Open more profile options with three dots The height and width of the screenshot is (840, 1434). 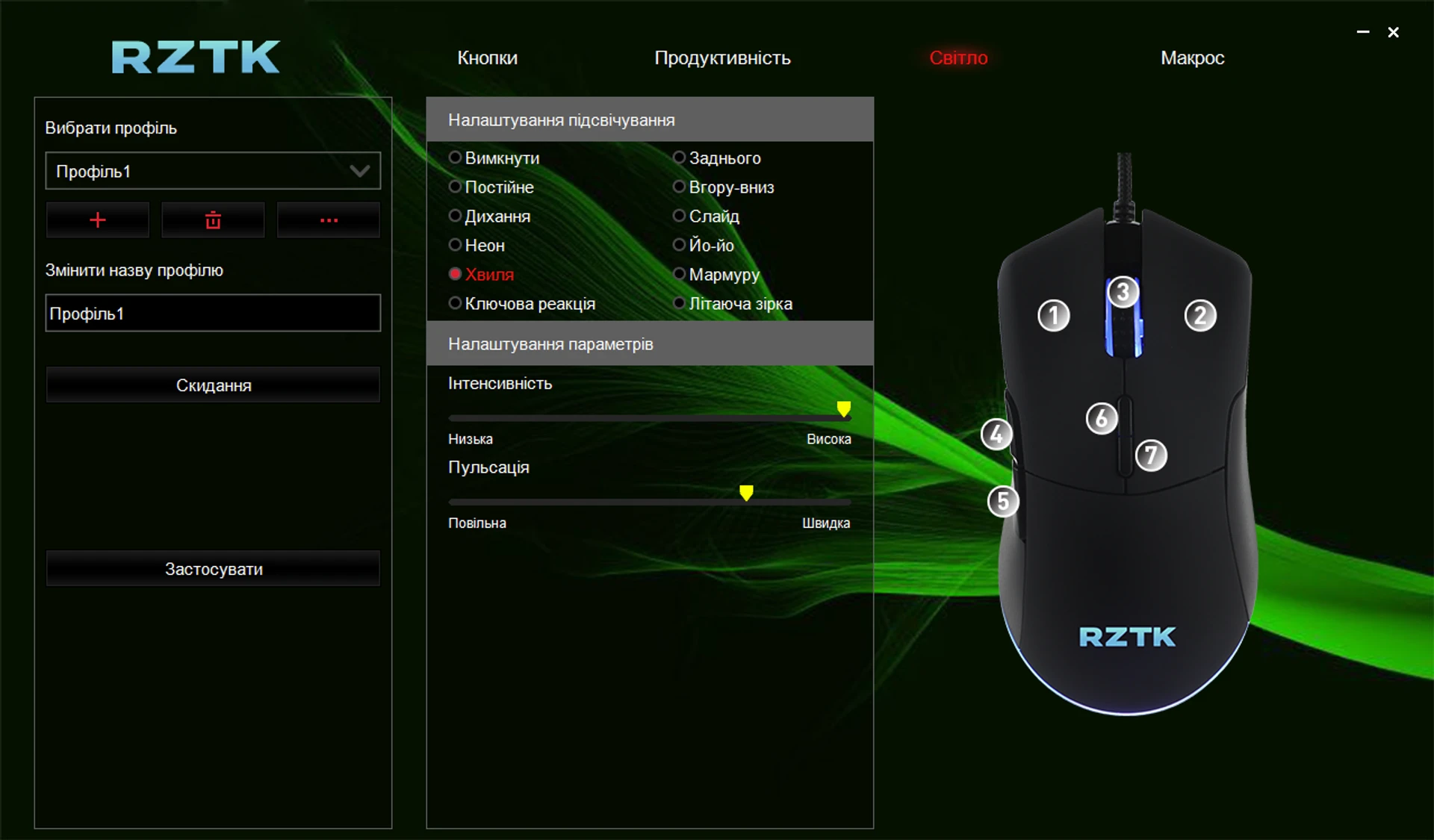pyautogui.click(x=329, y=220)
